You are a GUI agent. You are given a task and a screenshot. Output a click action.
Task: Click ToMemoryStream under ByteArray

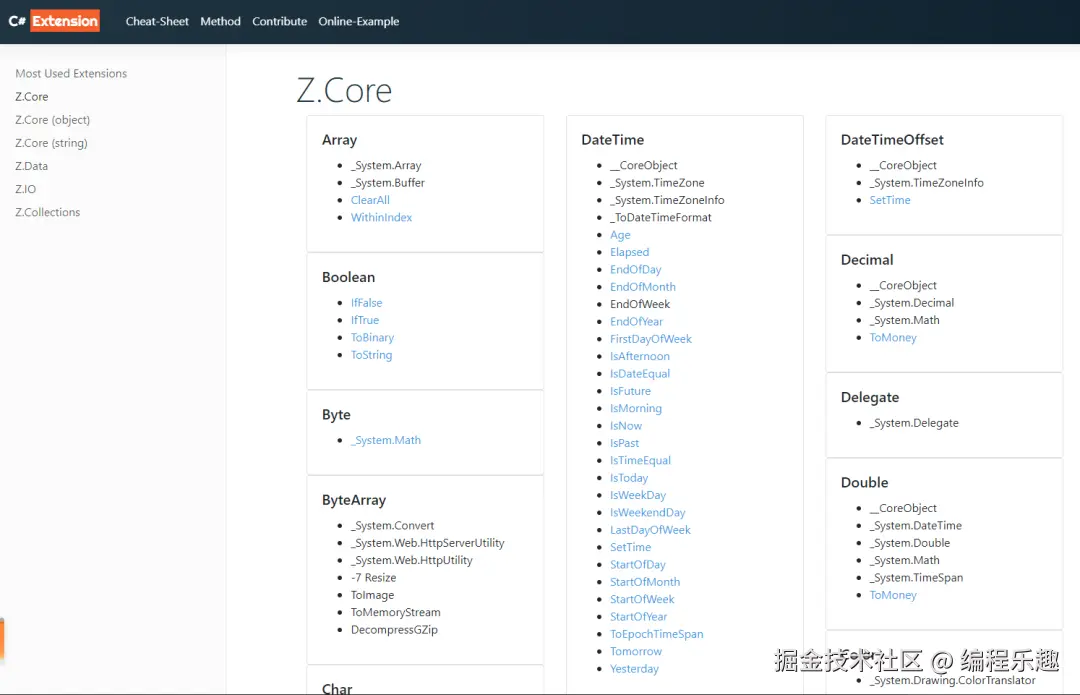point(395,612)
